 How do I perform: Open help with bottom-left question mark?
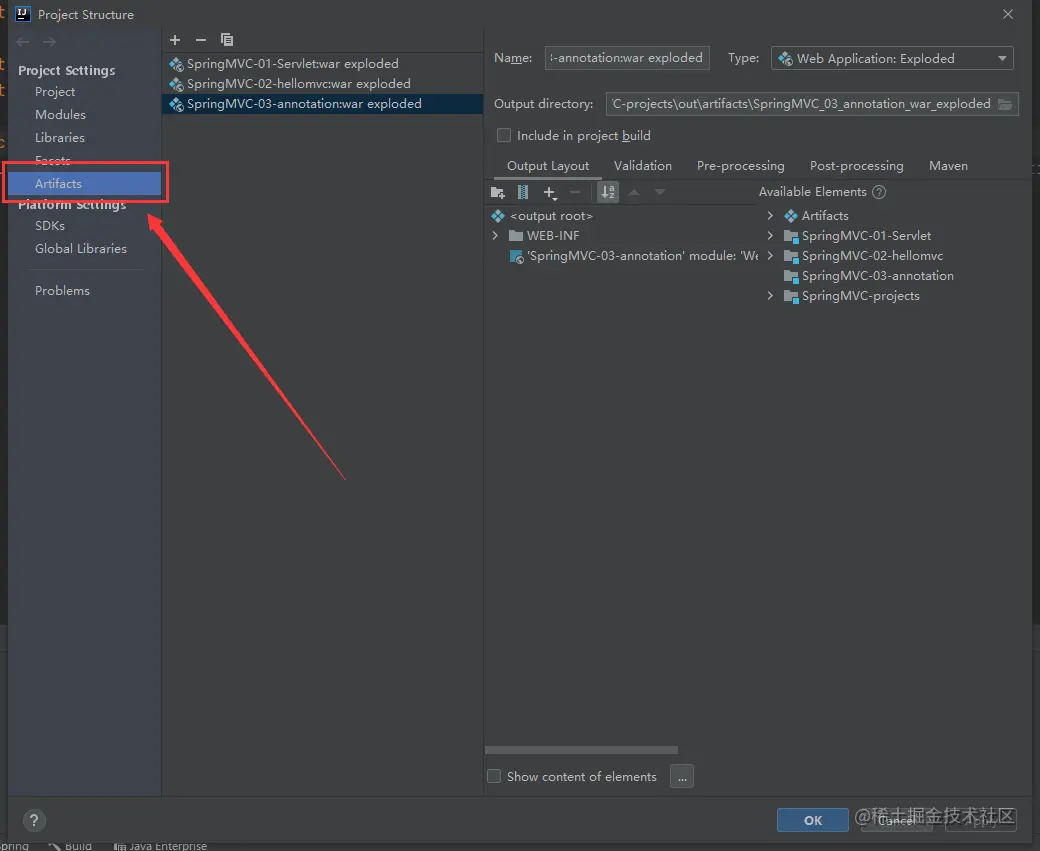34,820
